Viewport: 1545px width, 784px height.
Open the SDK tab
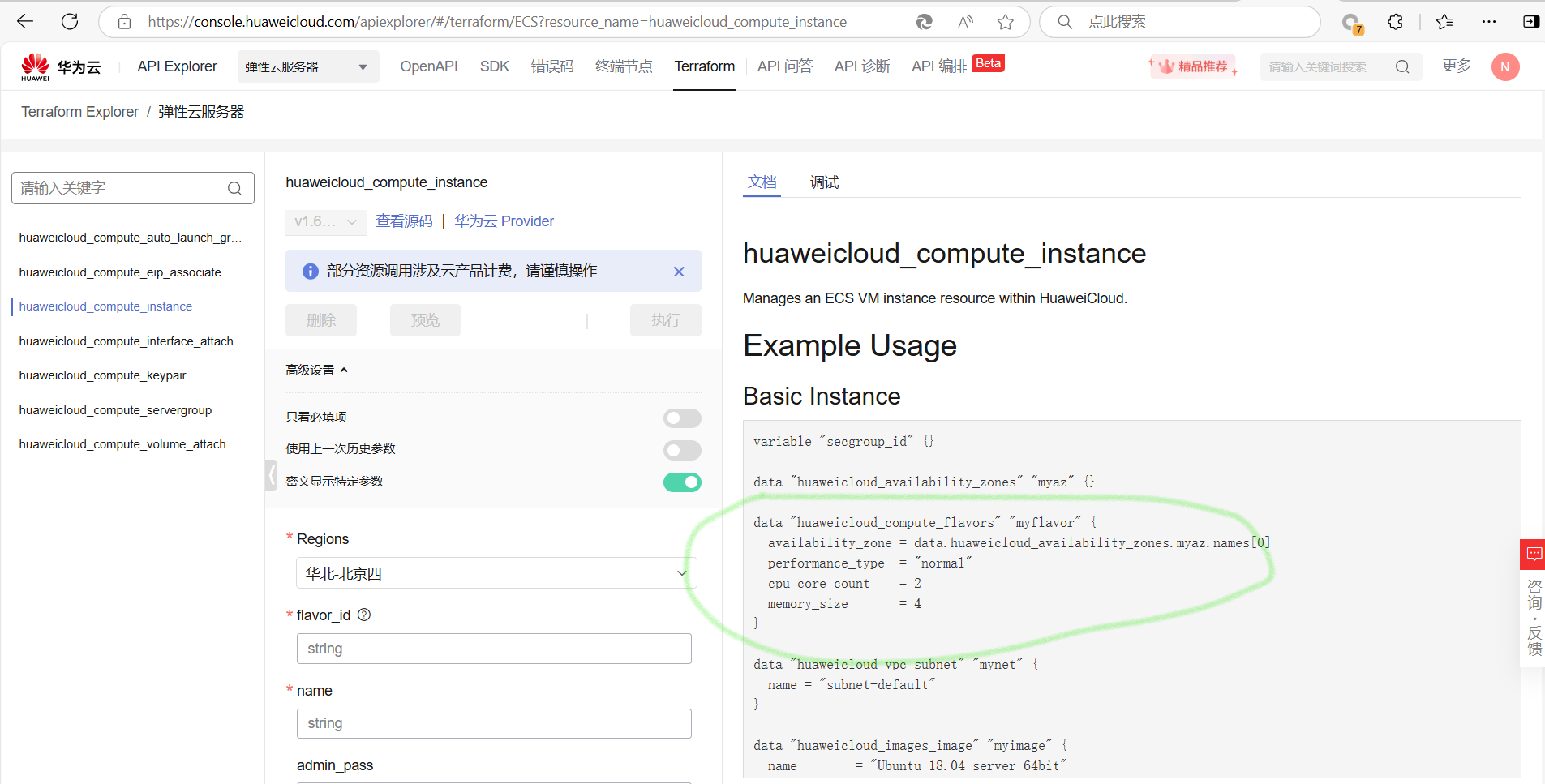[x=495, y=66]
